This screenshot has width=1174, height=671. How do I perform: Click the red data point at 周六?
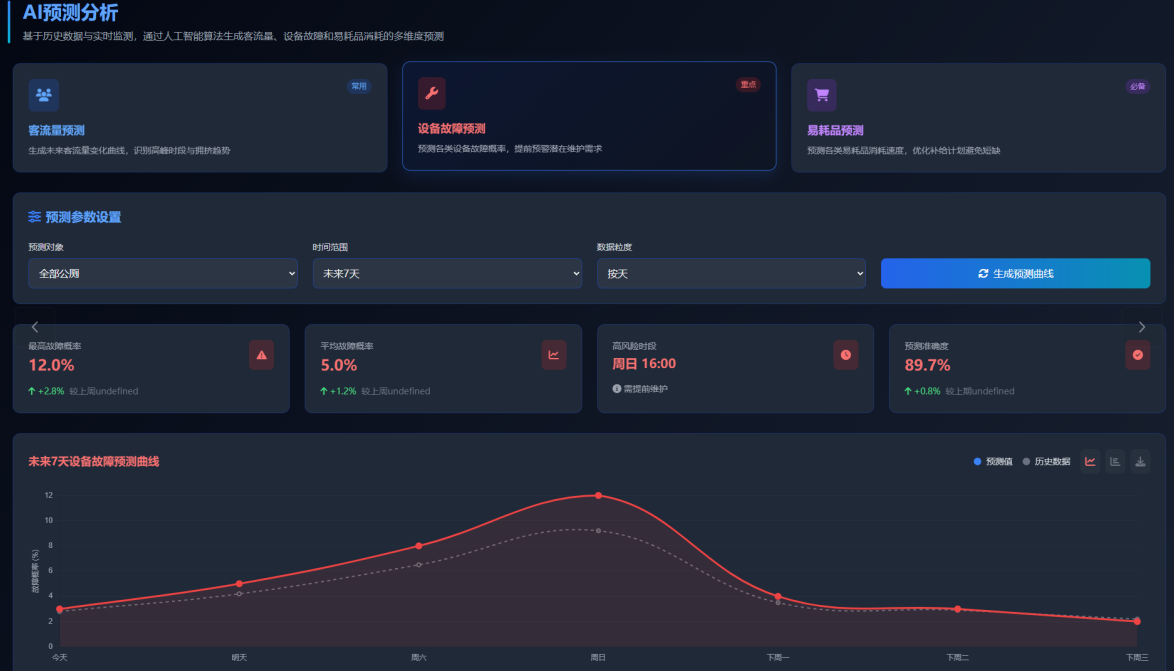tap(419, 546)
